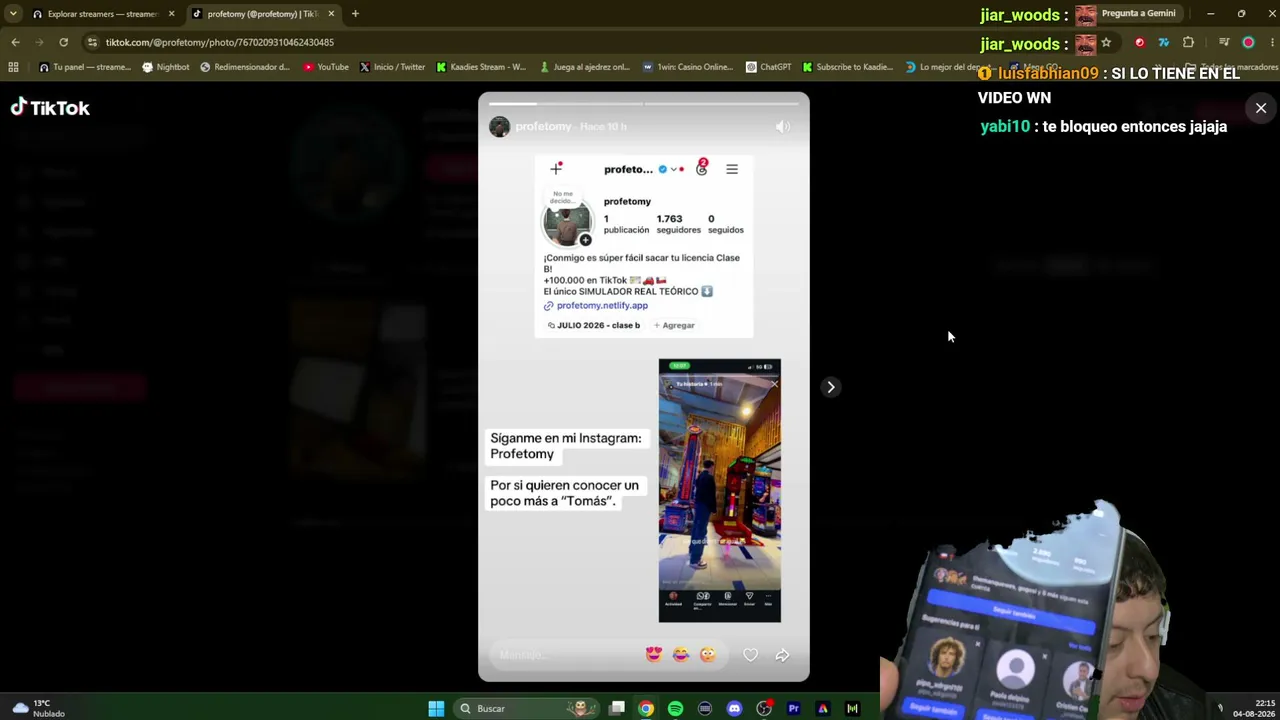Open Spotify from the taskbar
1280x720 pixels.
675,709
